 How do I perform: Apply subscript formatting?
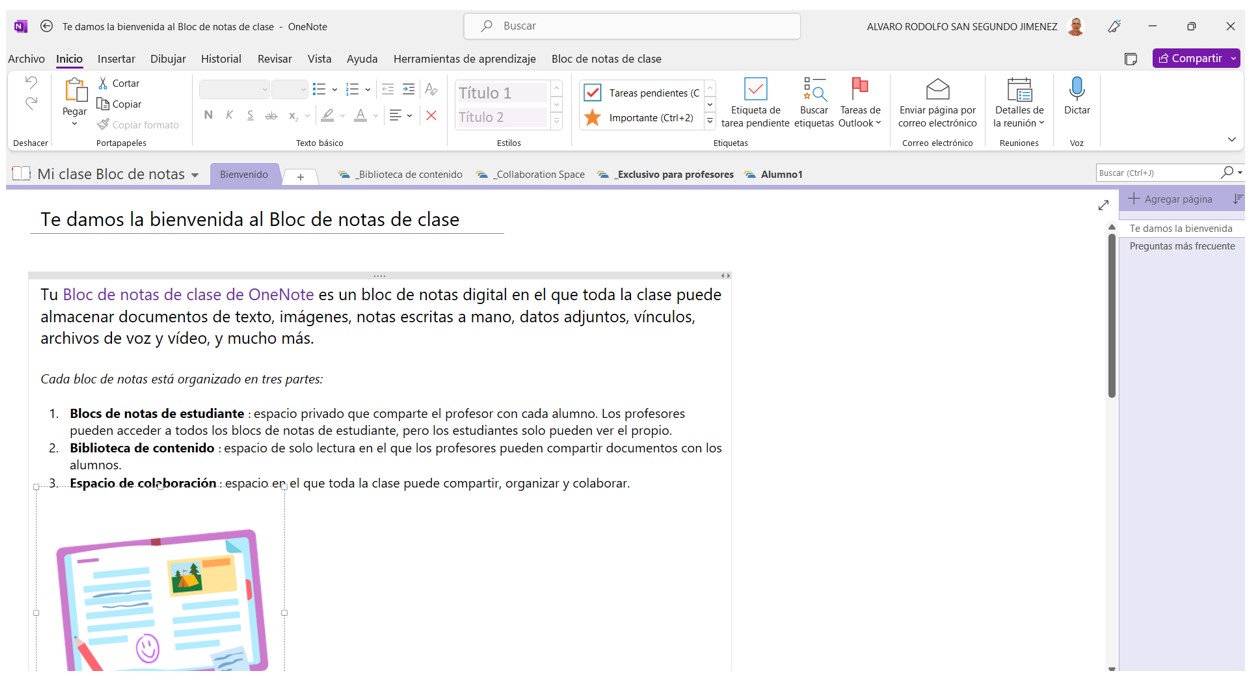[293, 116]
